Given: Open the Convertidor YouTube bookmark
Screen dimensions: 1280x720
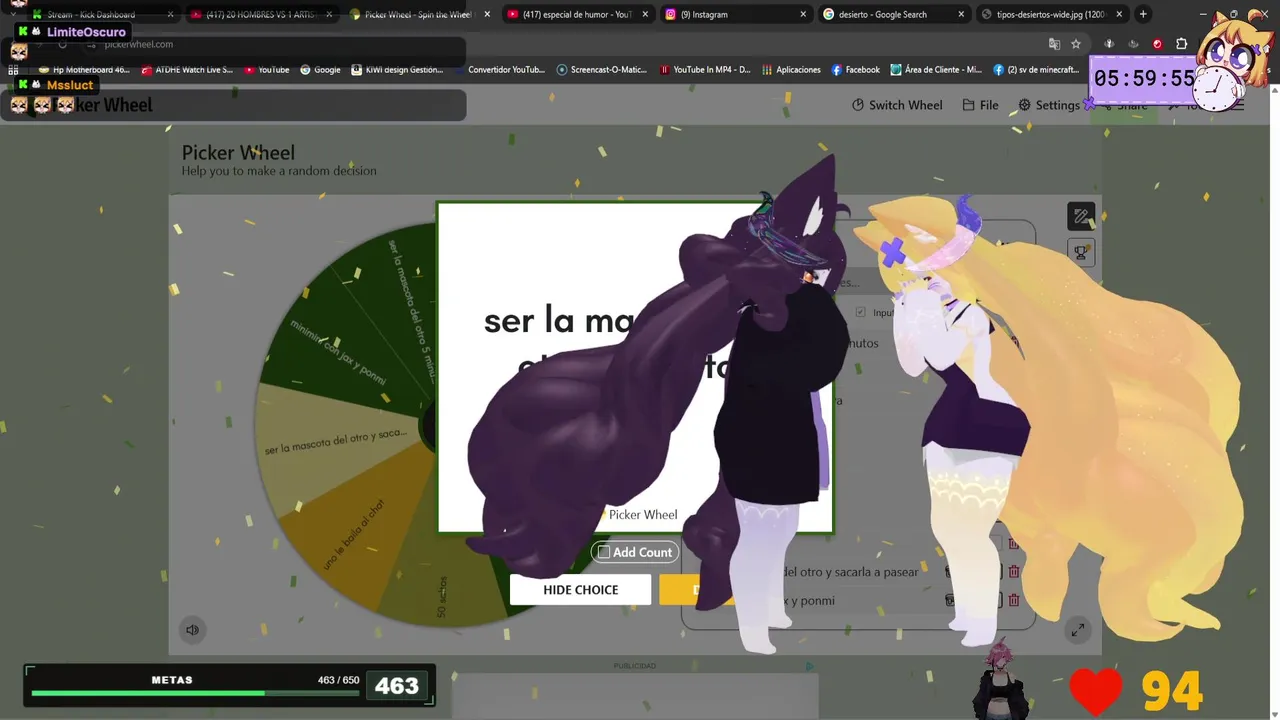Looking at the screenshot, I should click(499, 70).
